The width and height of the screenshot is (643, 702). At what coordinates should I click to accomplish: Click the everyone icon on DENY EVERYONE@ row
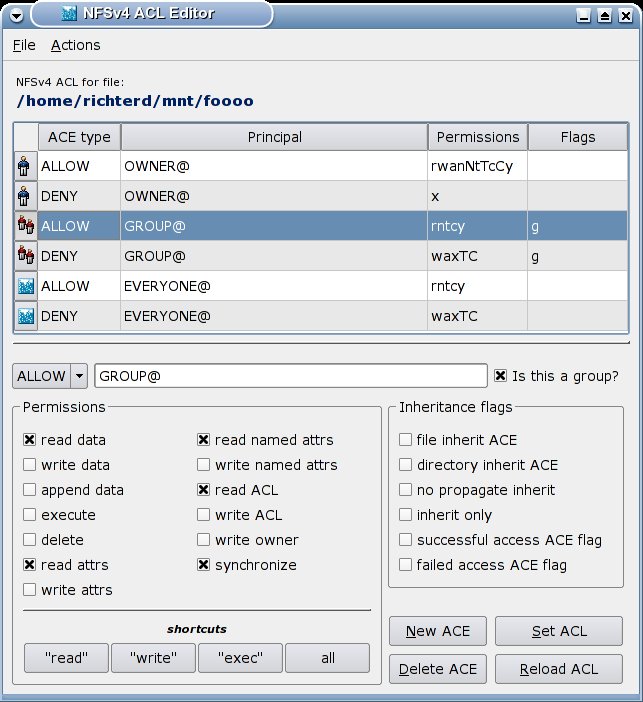[25, 316]
